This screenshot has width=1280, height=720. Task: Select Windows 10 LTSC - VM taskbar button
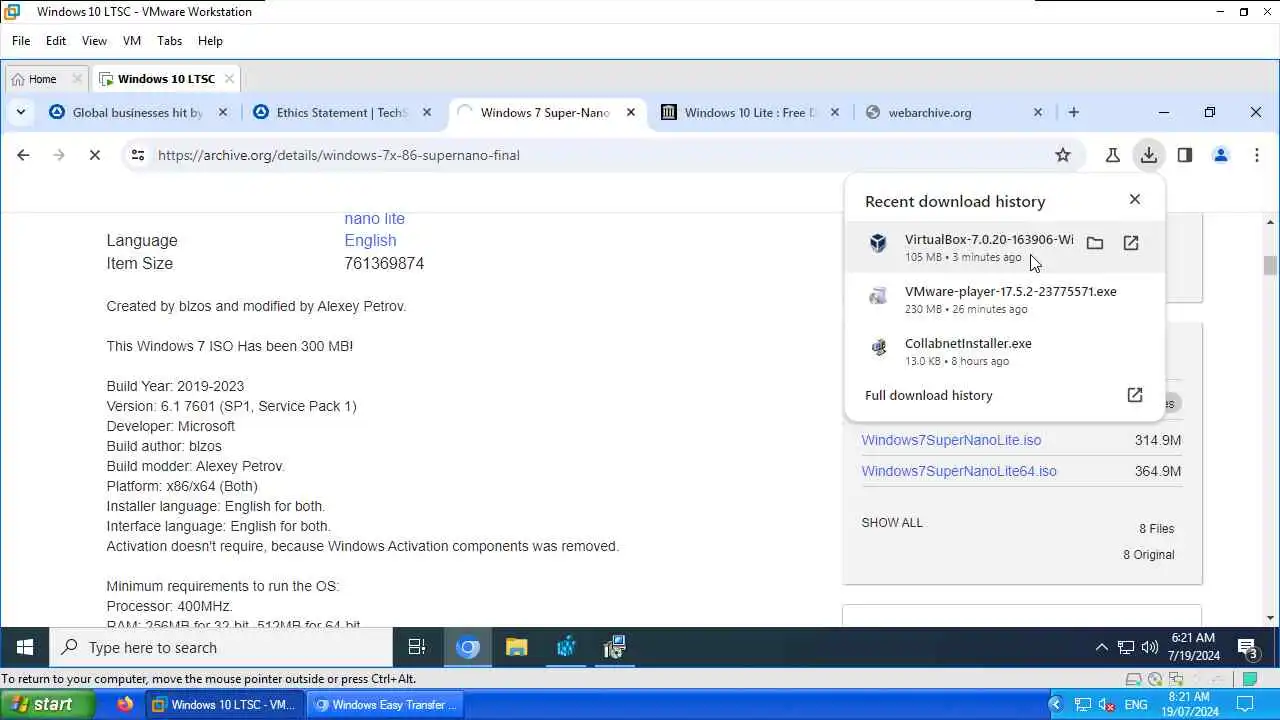225,705
